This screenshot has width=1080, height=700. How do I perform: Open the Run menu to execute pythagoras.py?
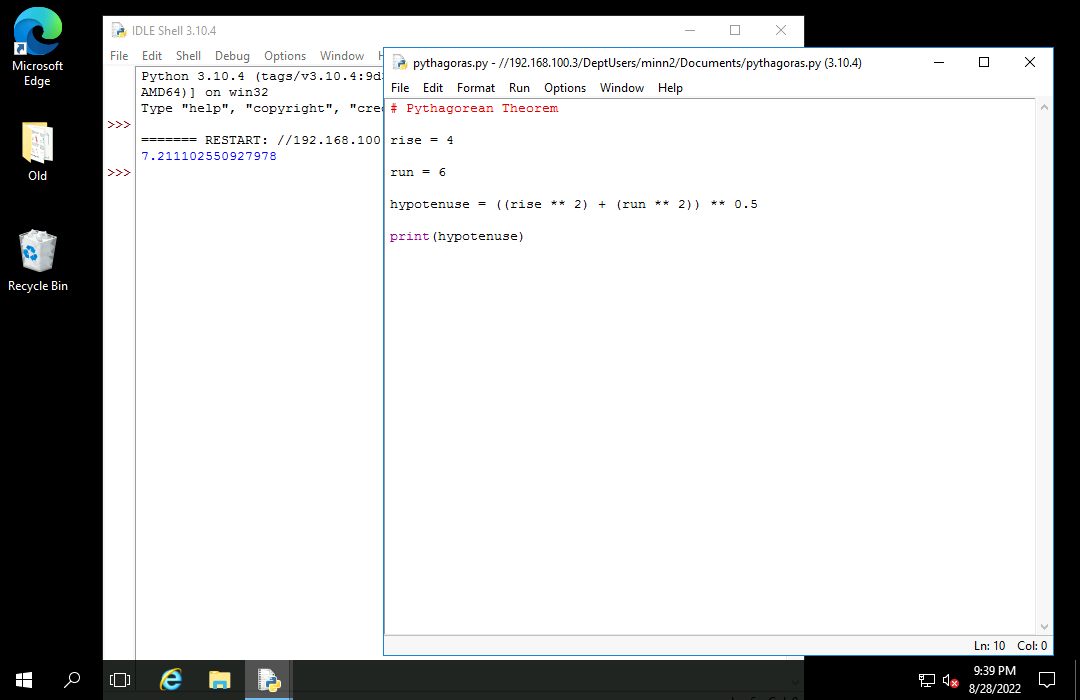coord(519,88)
